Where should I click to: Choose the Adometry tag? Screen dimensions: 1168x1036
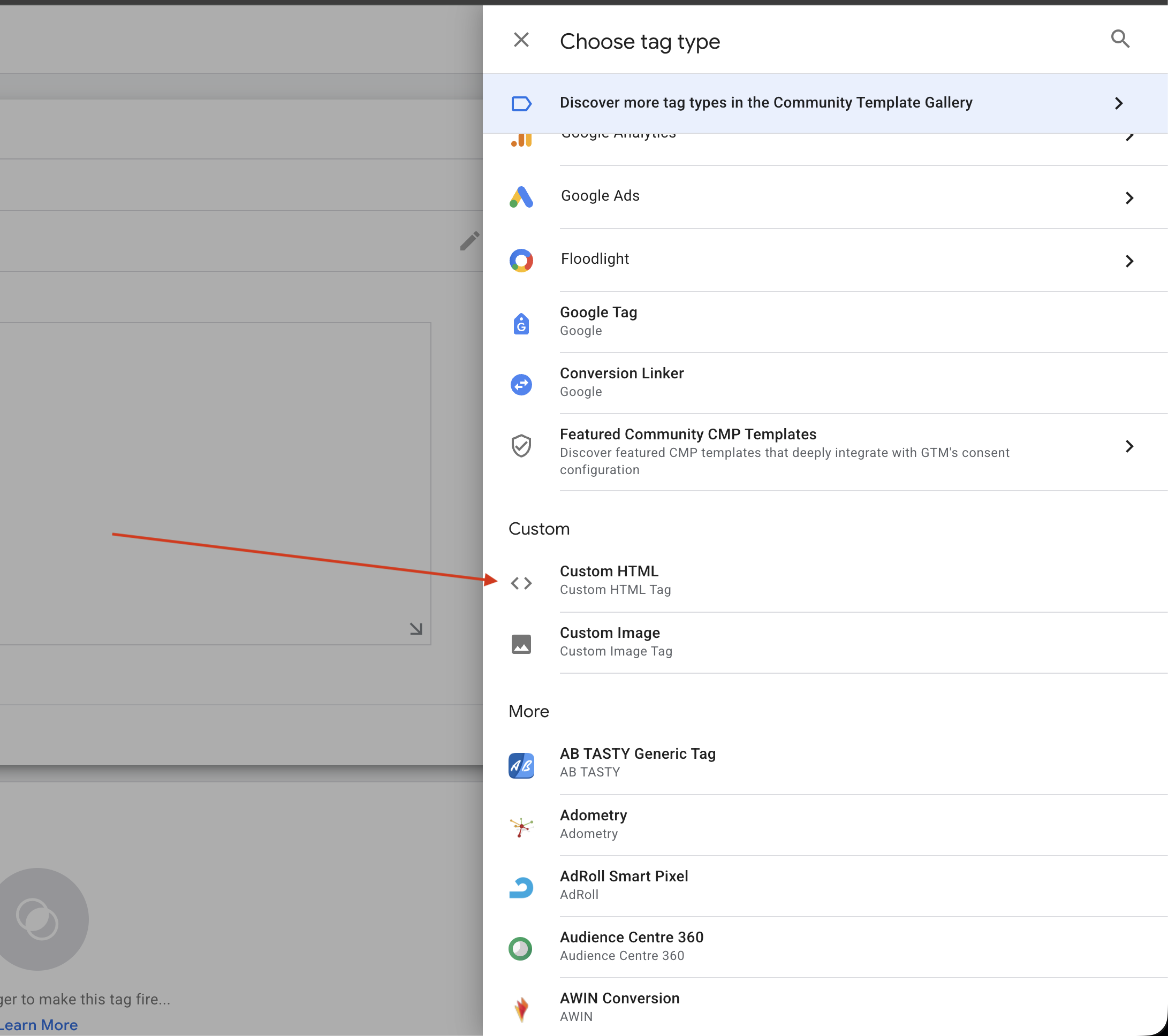pyautogui.click(x=825, y=825)
